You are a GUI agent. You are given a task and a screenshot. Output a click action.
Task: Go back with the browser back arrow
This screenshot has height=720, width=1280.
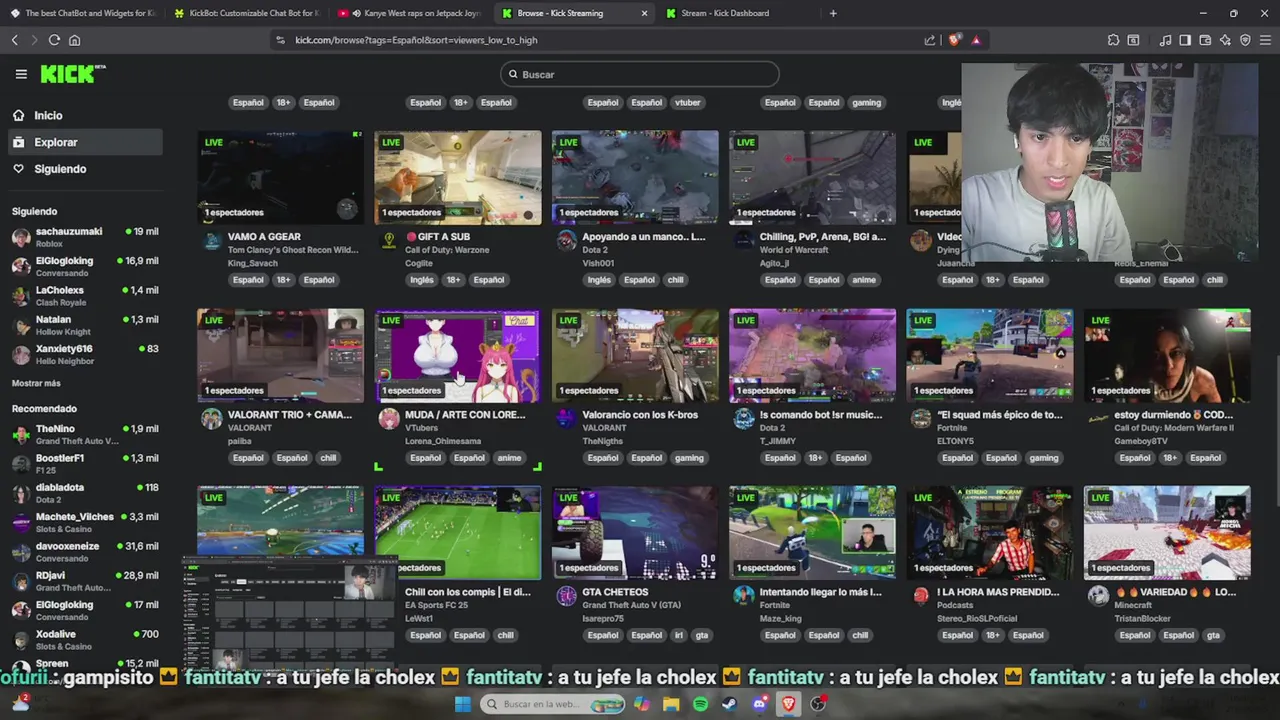coord(14,40)
